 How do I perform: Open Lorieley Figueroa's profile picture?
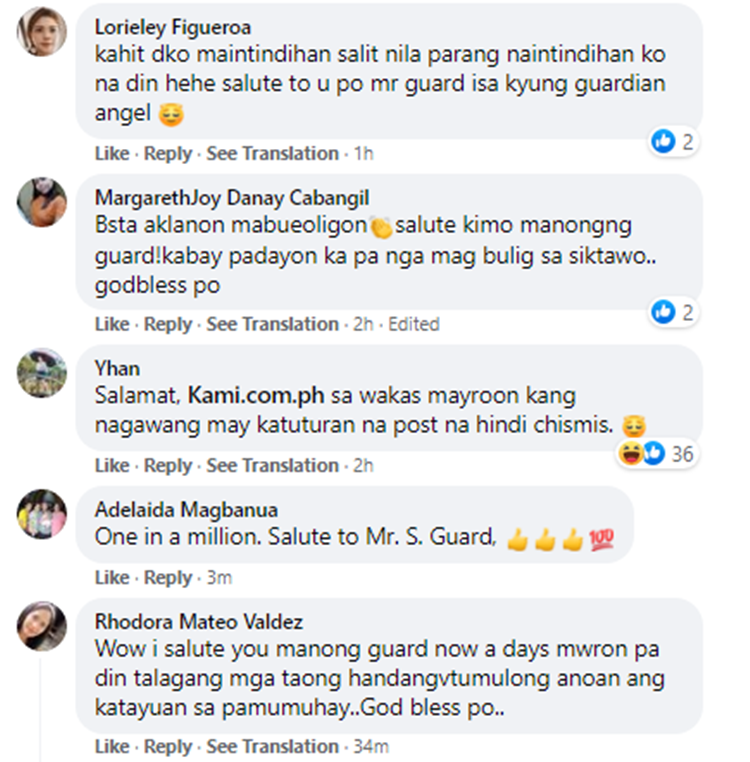42,32
